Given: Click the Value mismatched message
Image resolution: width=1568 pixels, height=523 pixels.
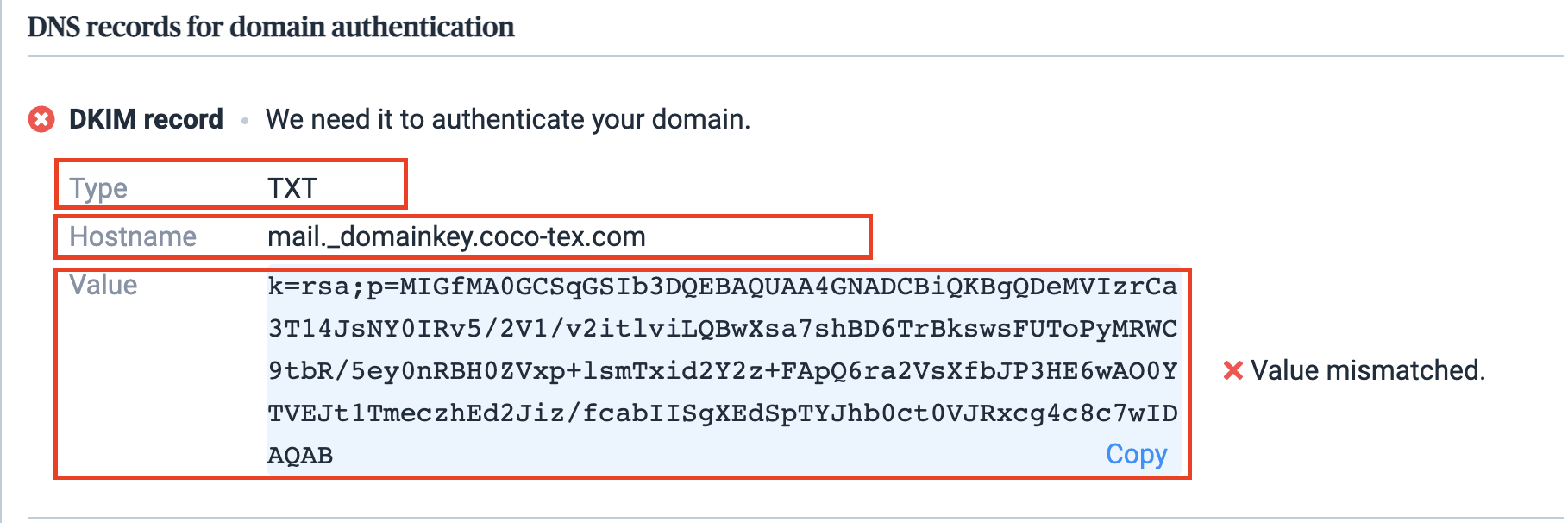Looking at the screenshot, I should [x=1368, y=371].
